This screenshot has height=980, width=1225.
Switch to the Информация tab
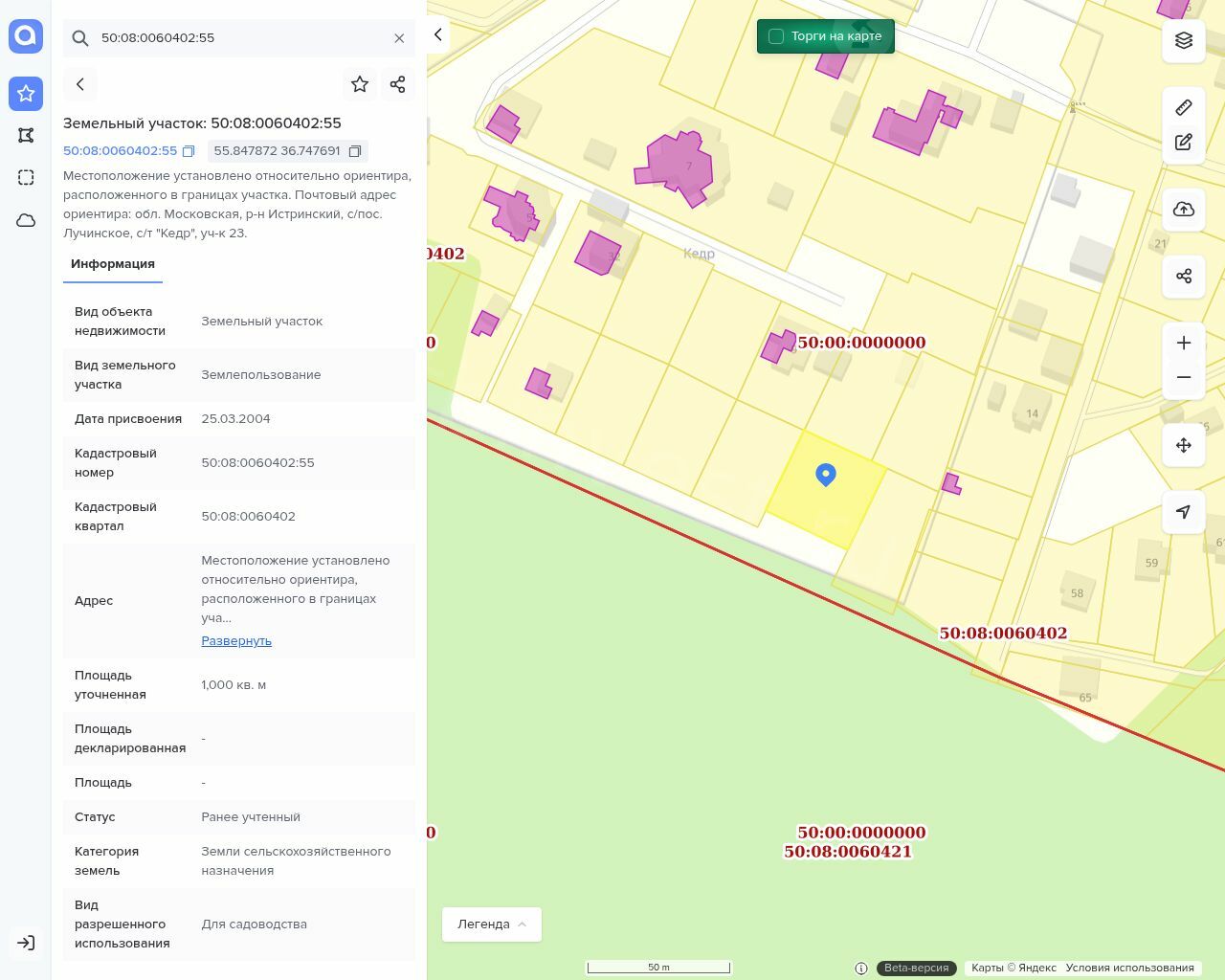click(x=113, y=264)
